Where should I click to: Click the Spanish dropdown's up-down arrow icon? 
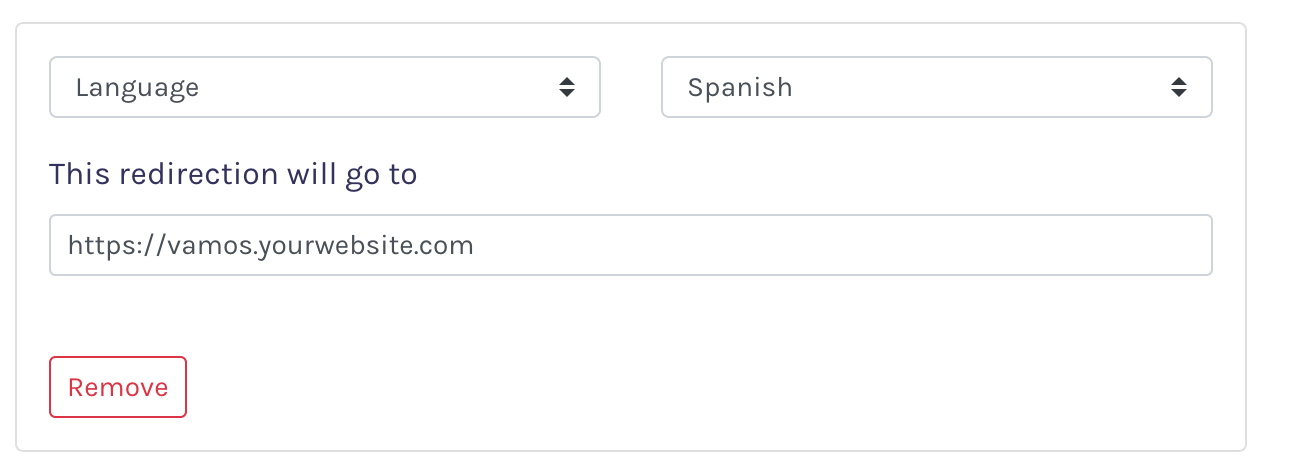point(1179,87)
